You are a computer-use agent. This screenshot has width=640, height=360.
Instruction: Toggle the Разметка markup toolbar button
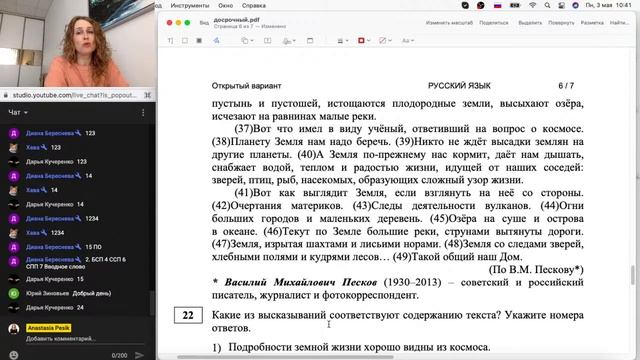pos(592,23)
